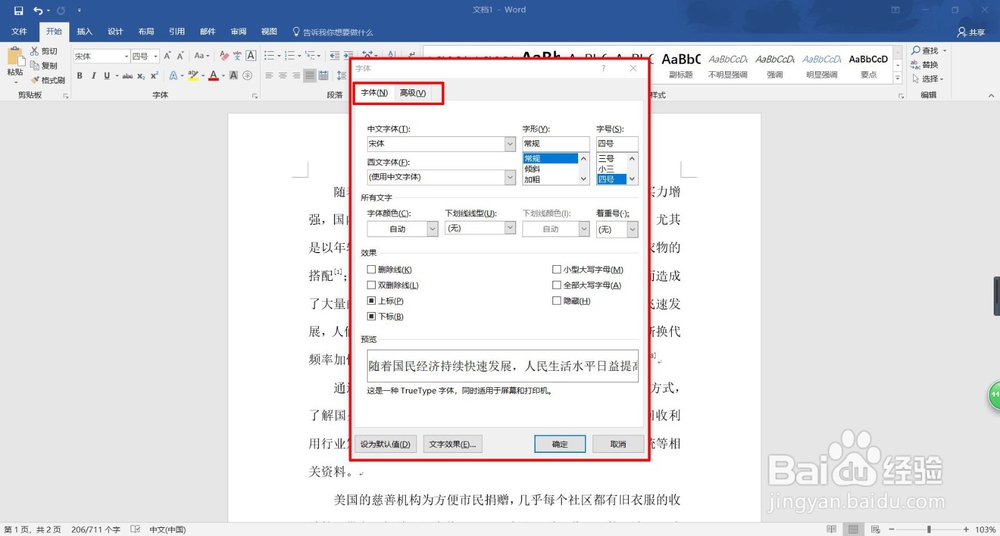Screen dimensions: 1000x536
Task: Toggle the 下标(B) subscript checkbox
Action: (371, 316)
